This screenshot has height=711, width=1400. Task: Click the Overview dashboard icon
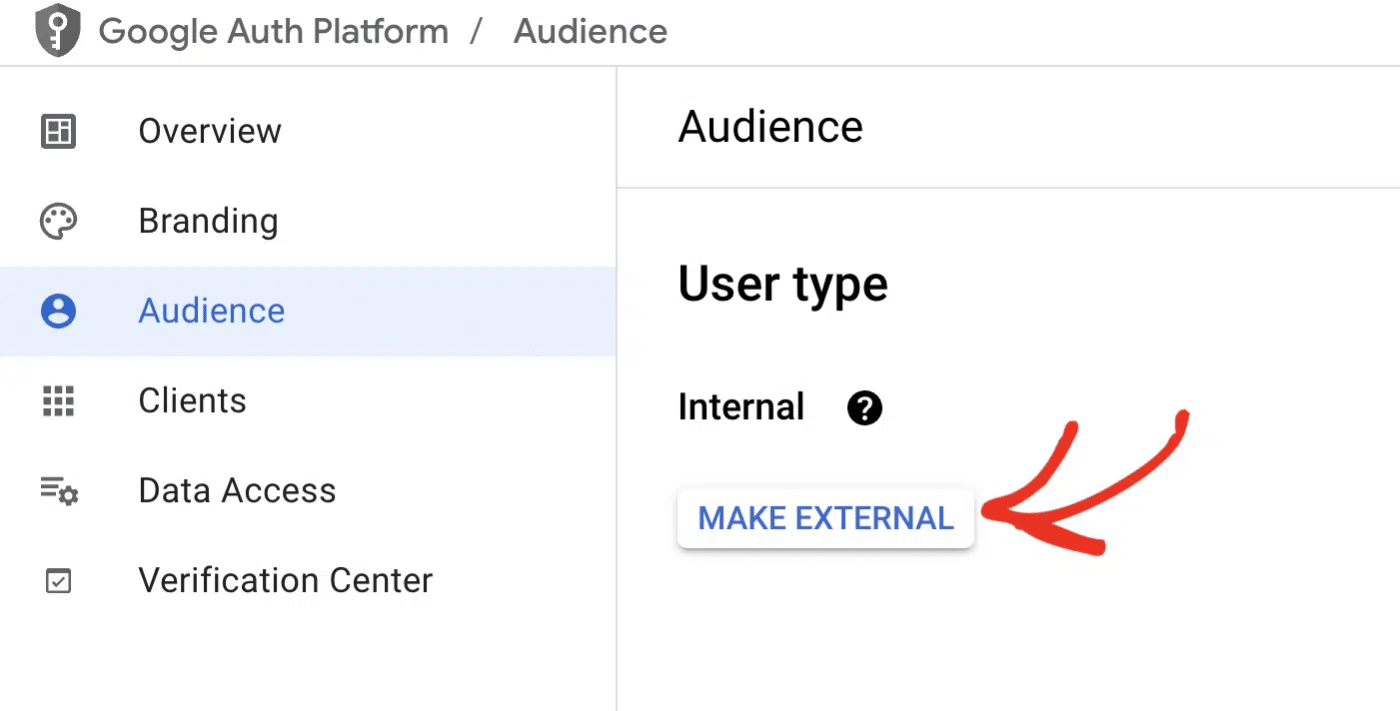point(58,131)
